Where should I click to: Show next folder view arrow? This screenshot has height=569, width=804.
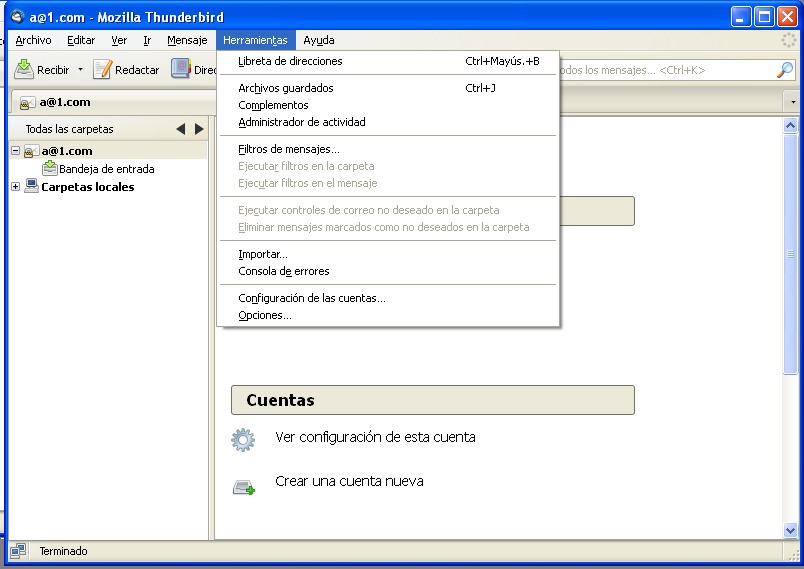(x=199, y=129)
